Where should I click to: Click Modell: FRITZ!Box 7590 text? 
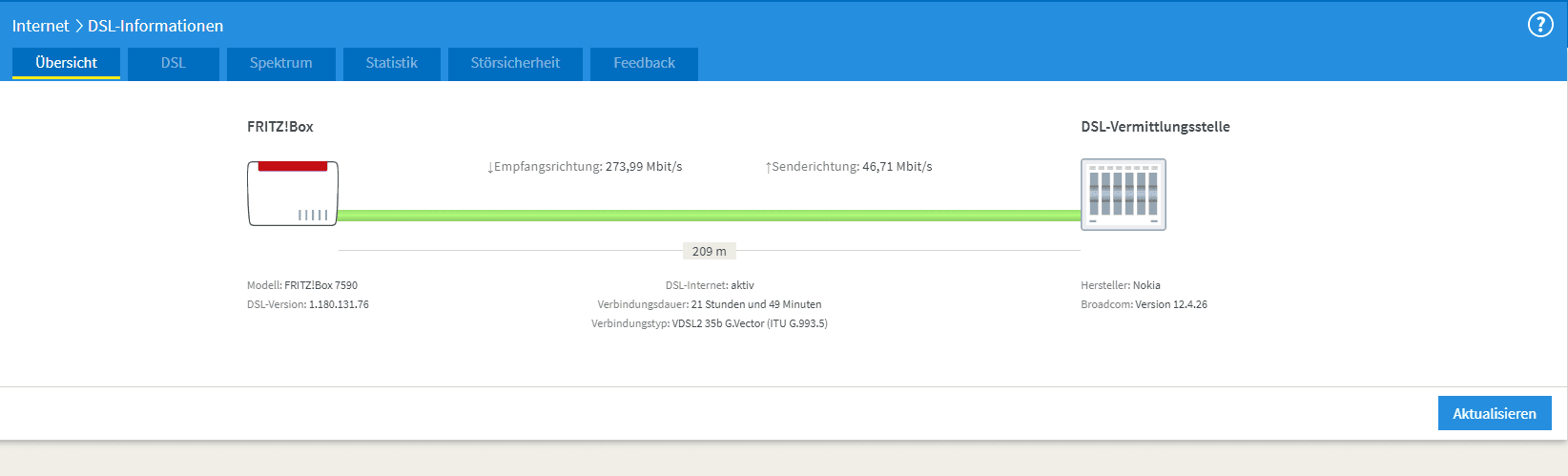point(302,285)
